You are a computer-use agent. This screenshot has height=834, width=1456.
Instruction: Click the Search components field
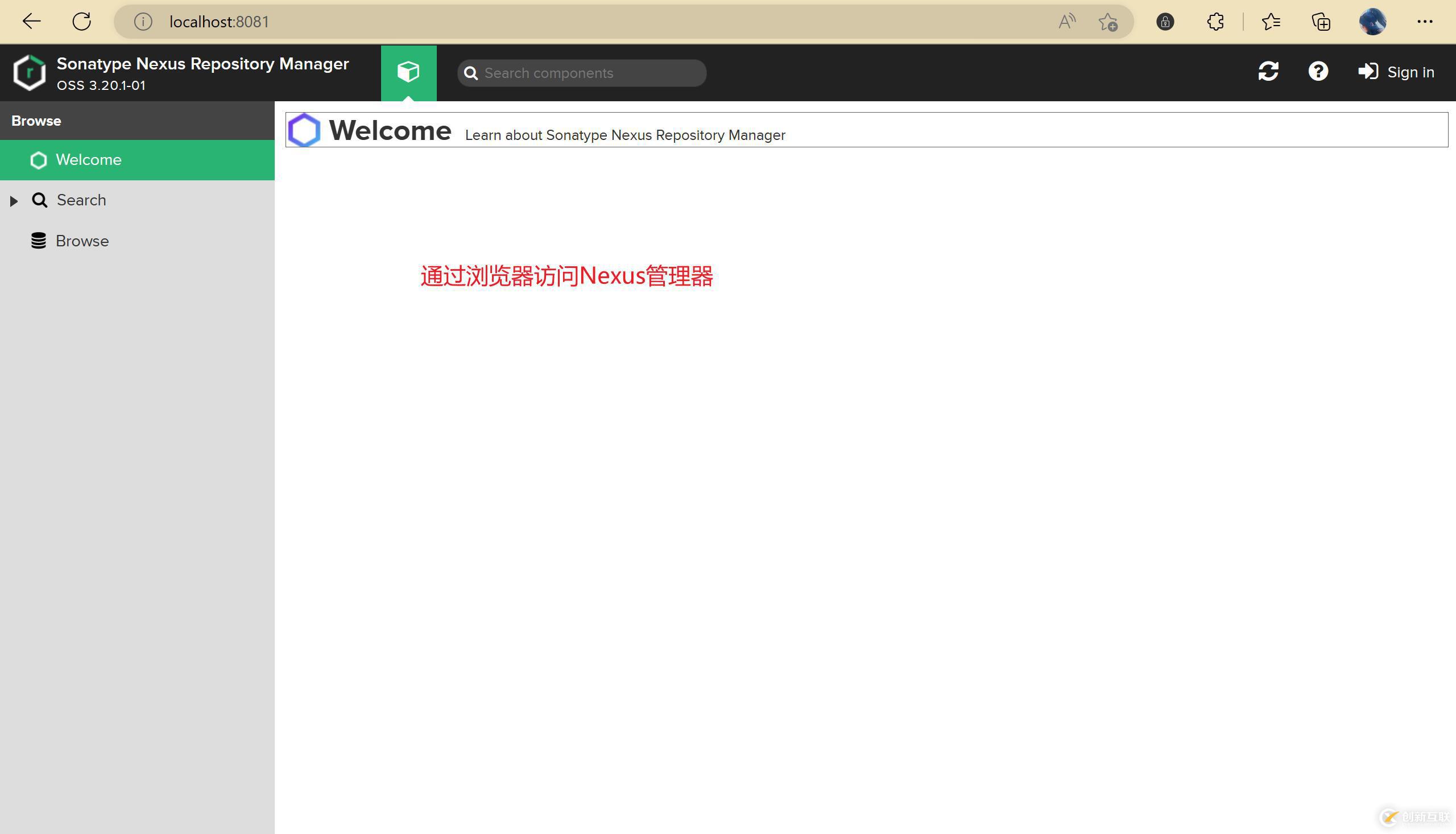pos(582,73)
